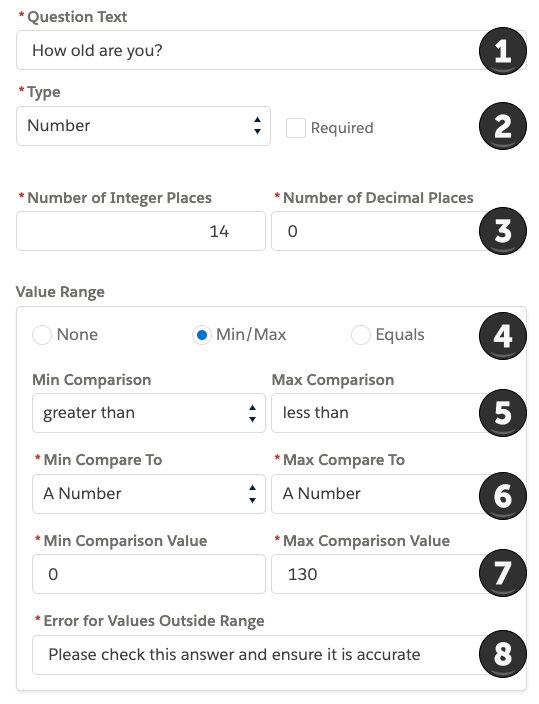
Task: Click the number 6 callout badge
Action: click(503, 496)
